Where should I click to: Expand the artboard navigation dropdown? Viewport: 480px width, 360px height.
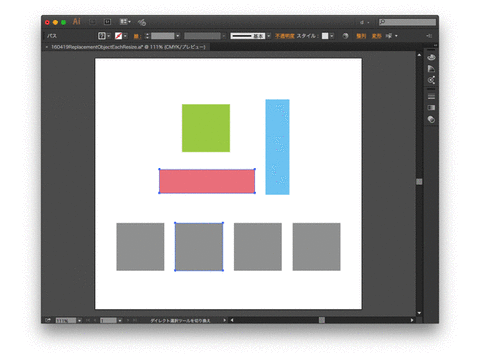click(x=120, y=321)
